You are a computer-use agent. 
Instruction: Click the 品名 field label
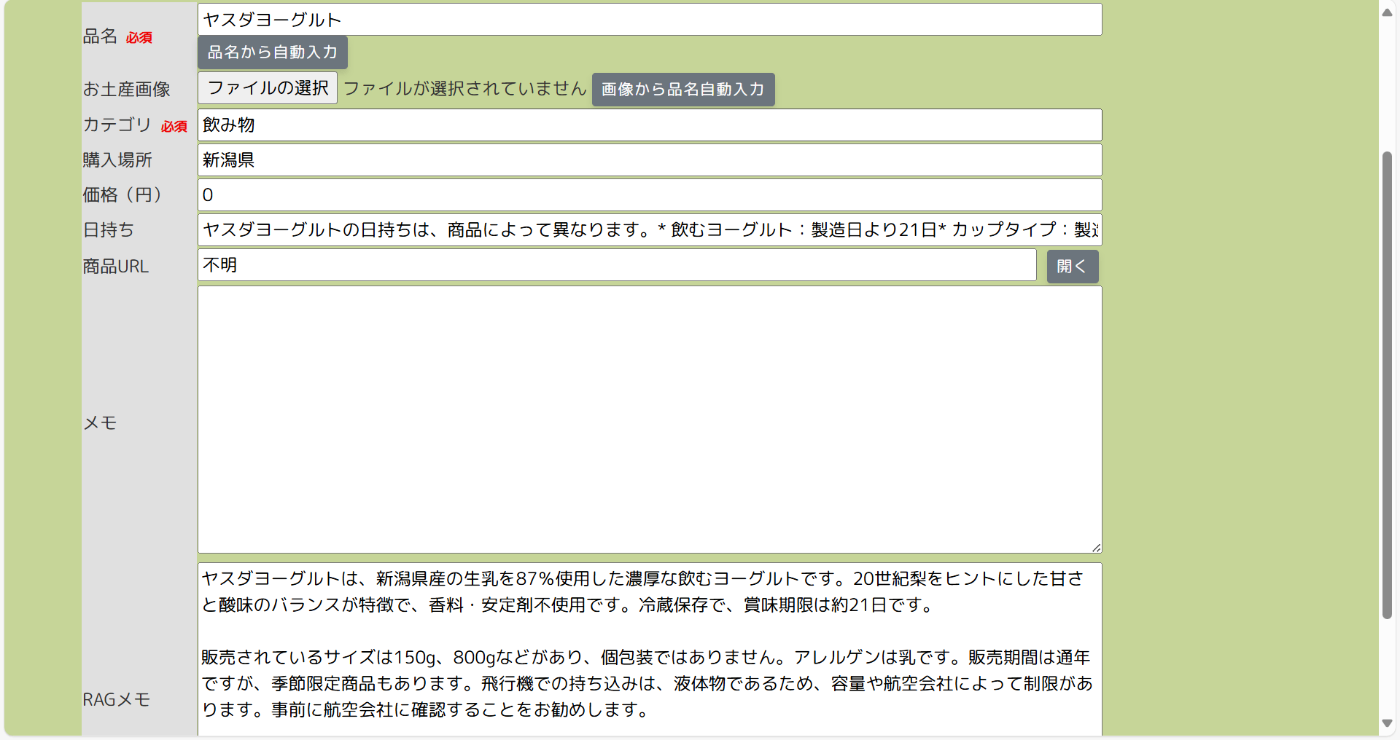coord(100,36)
